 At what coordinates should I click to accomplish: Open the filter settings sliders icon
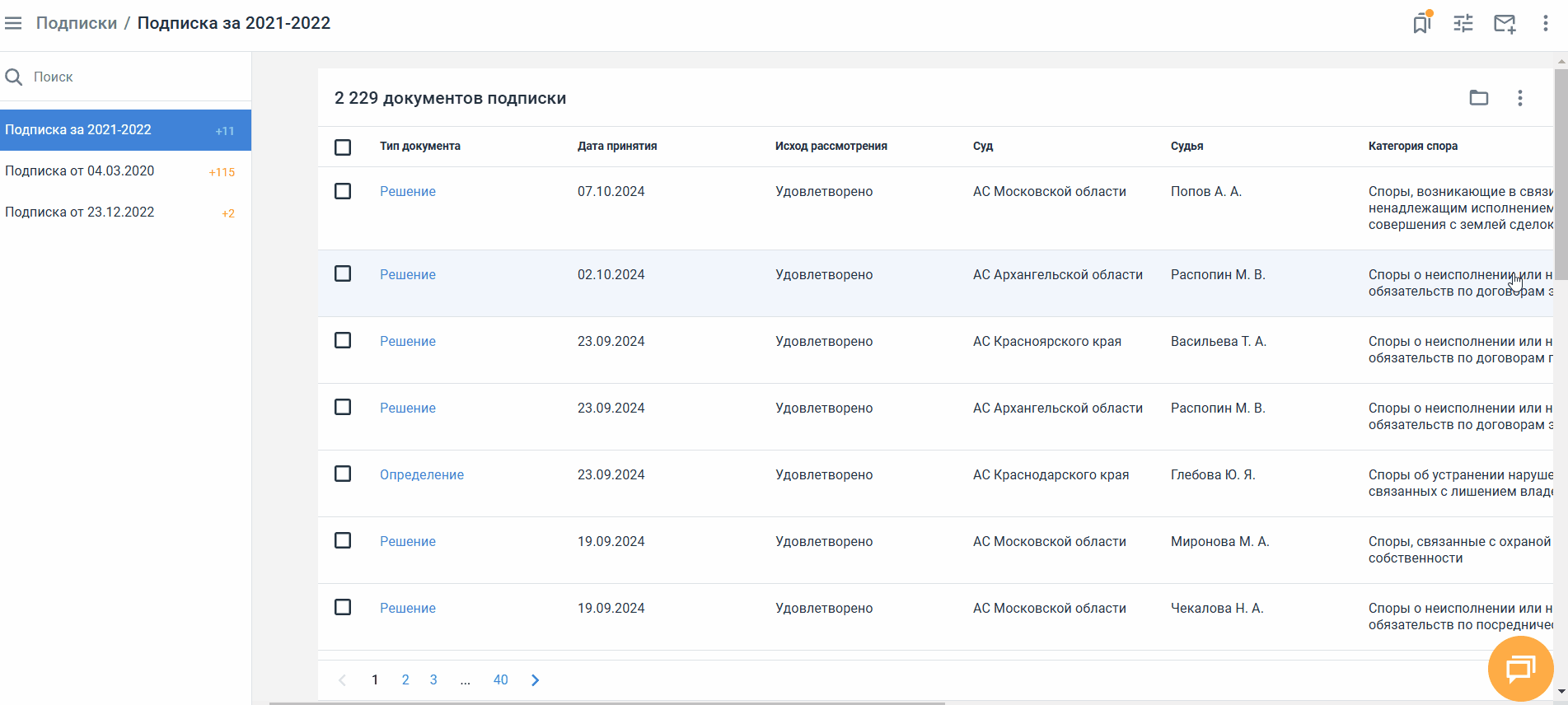tap(1463, 23)
